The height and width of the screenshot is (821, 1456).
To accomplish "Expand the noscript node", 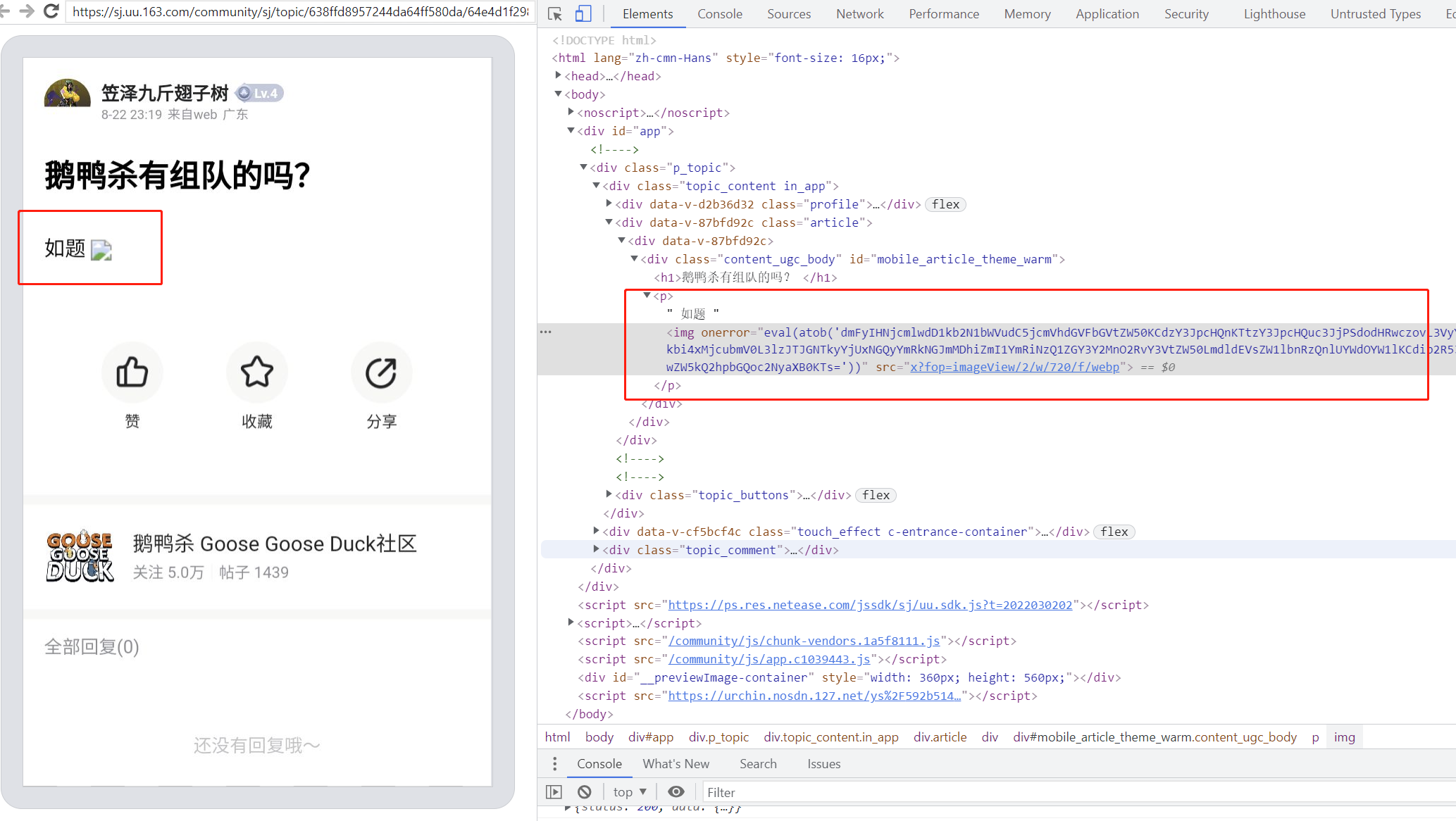I will [x=571, y=112].
